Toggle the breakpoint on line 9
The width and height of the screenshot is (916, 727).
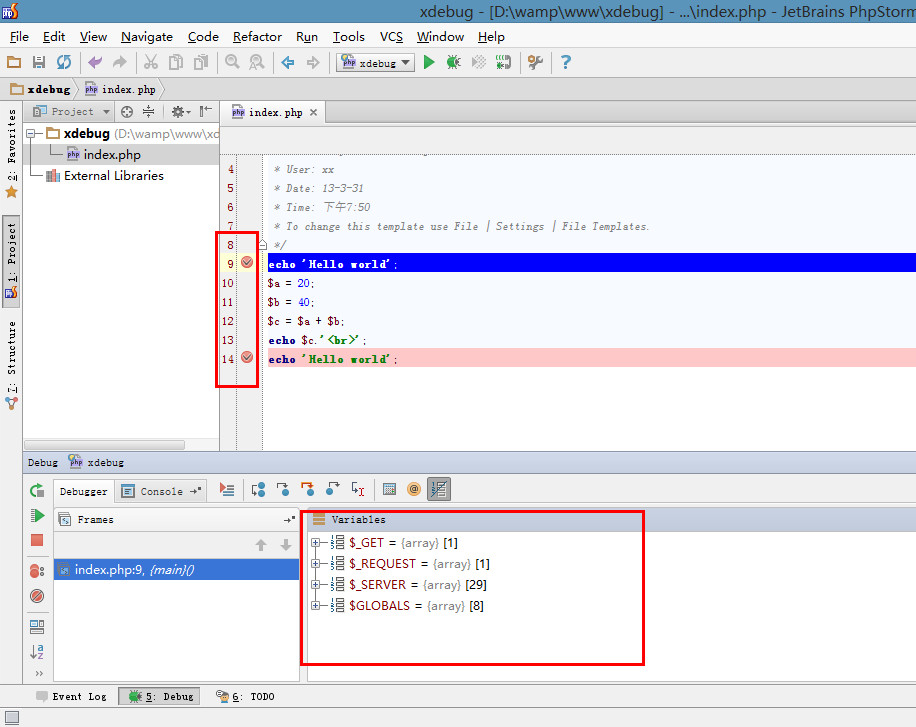(247, 262)
